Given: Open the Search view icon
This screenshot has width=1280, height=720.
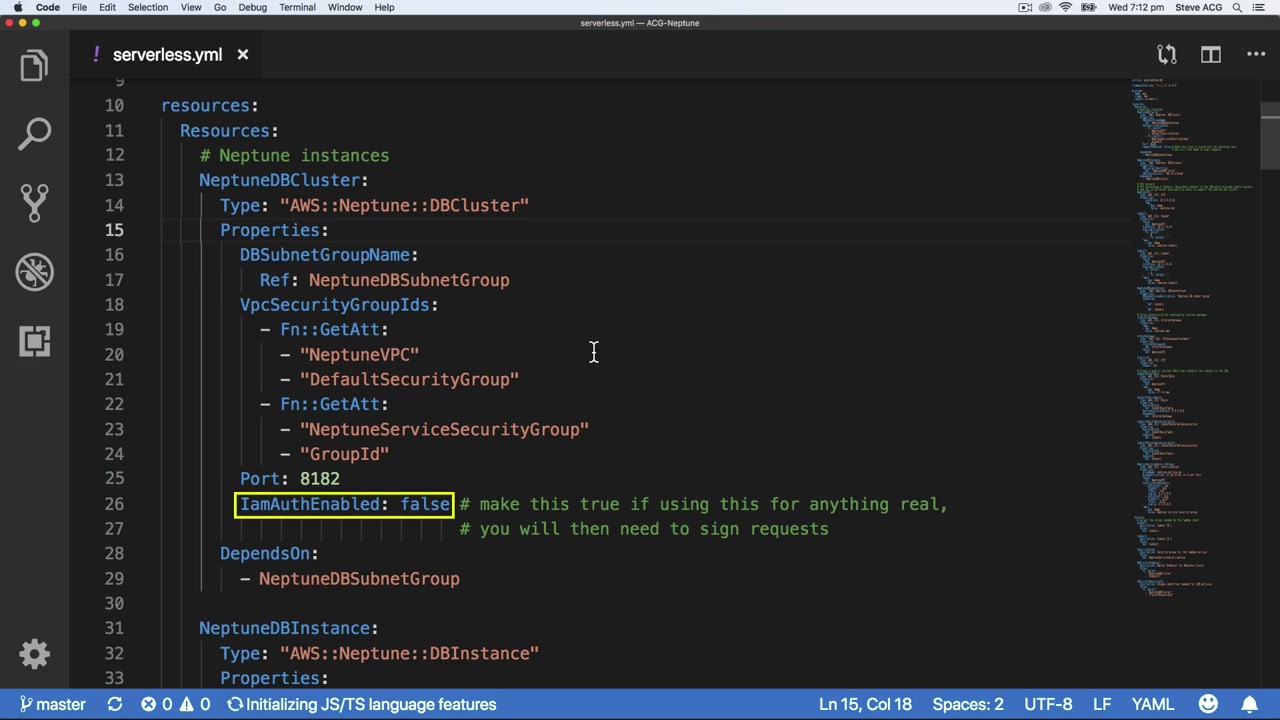Looking at the screenshot, I should pos(34,134).
